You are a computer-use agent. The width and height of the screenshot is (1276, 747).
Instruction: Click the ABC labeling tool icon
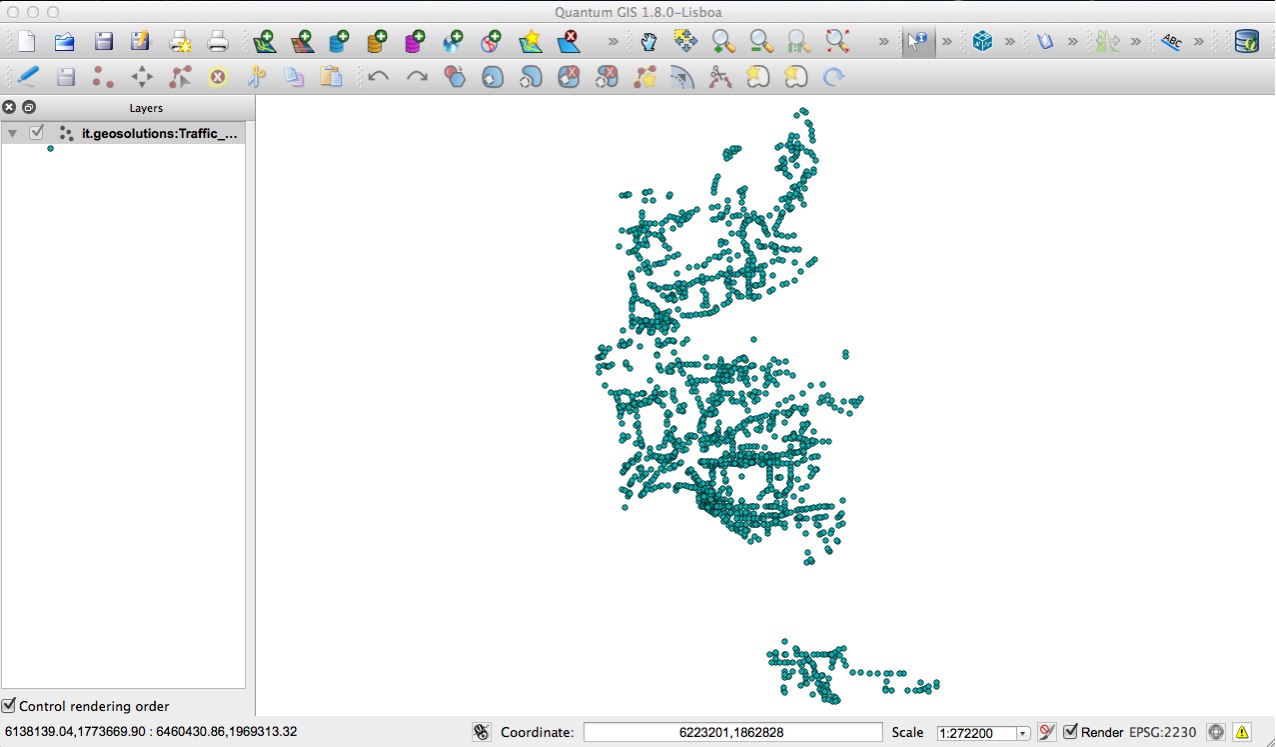pos(1170,42)
